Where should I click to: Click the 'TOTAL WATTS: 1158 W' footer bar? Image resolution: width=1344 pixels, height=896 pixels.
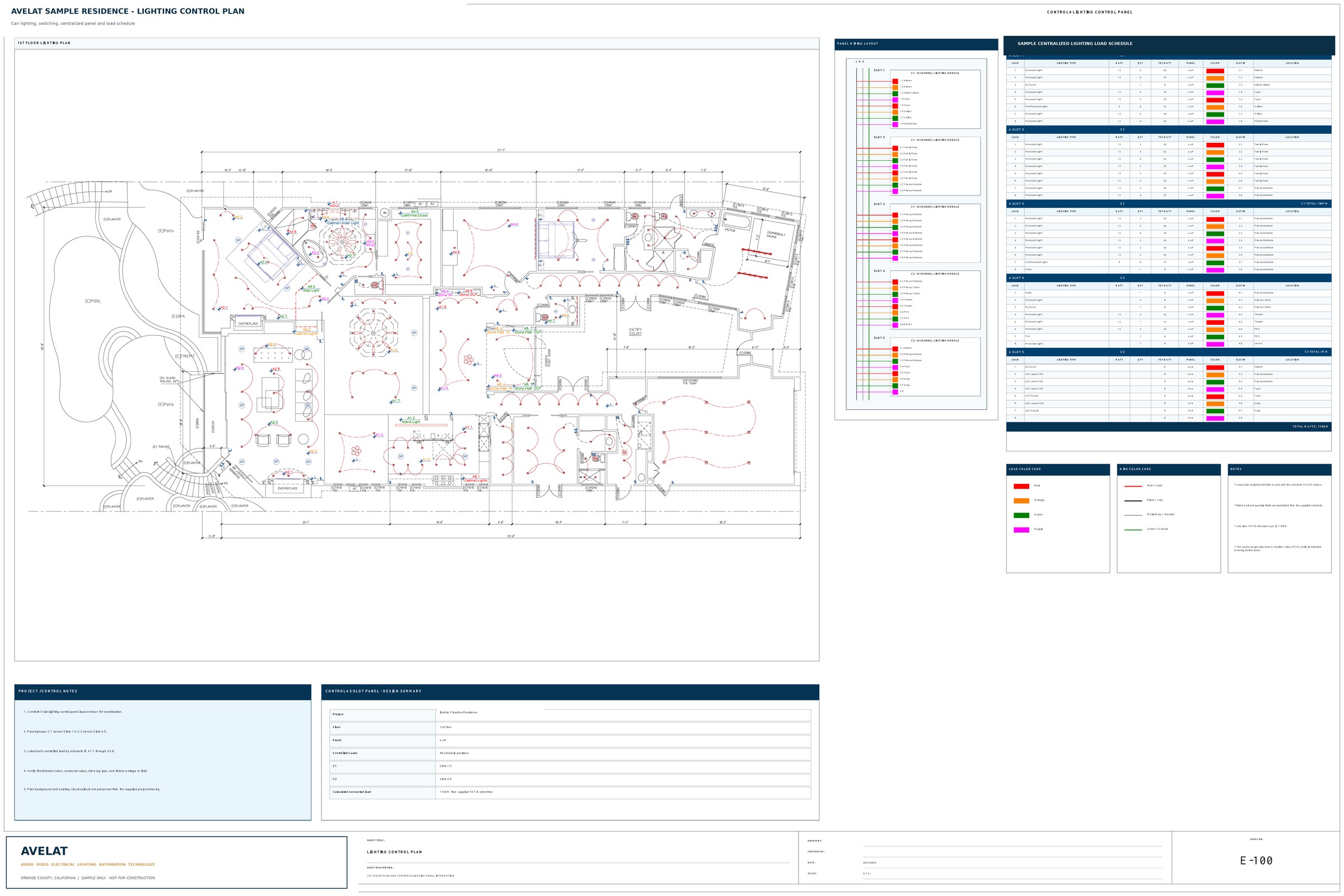tap(1169, 427)
